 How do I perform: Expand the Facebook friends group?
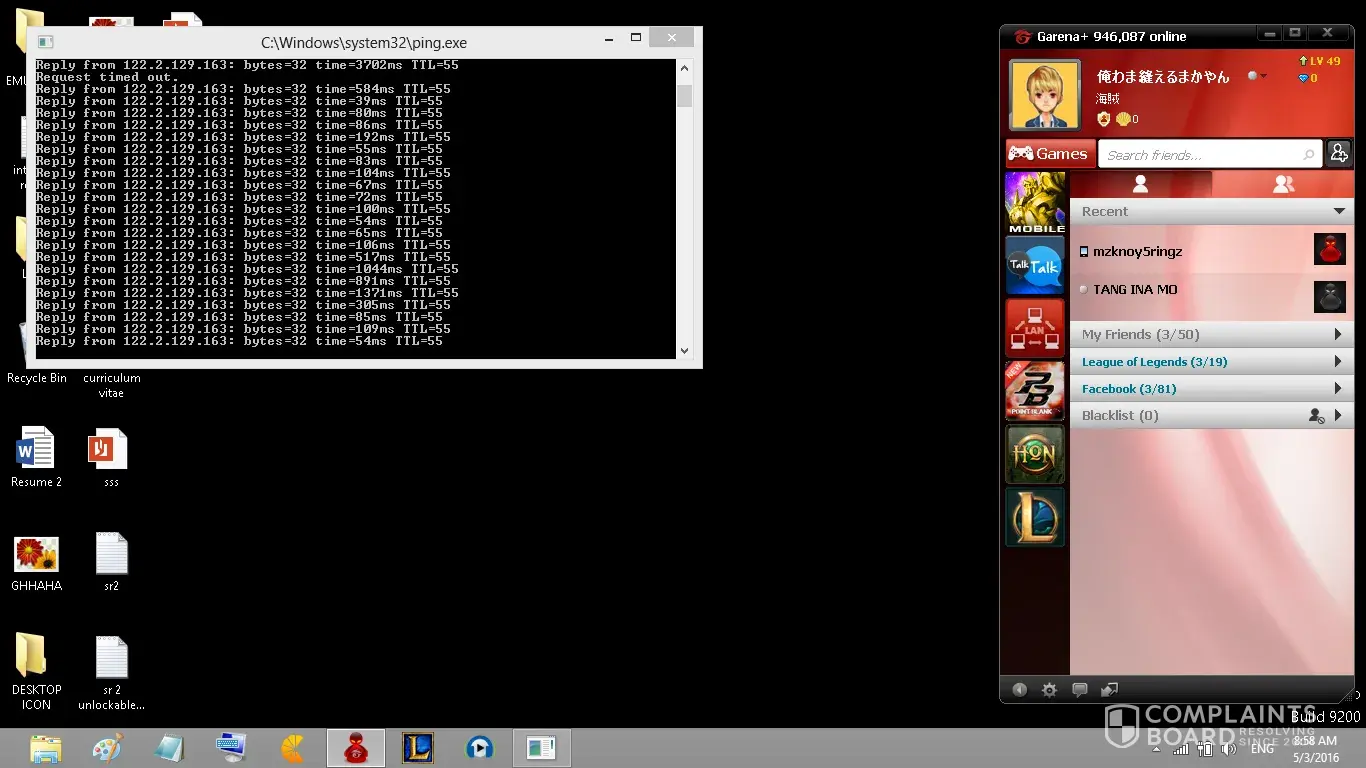point(1338,389)
